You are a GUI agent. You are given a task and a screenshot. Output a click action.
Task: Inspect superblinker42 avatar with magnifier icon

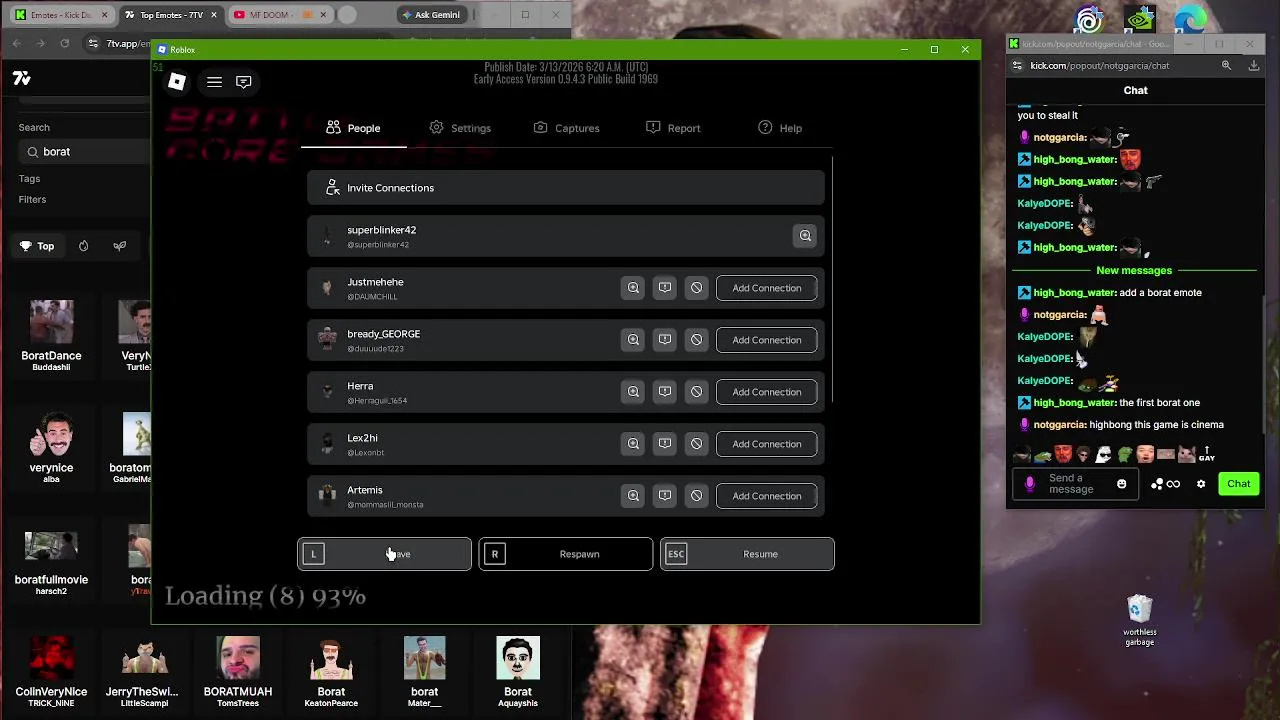805,236
